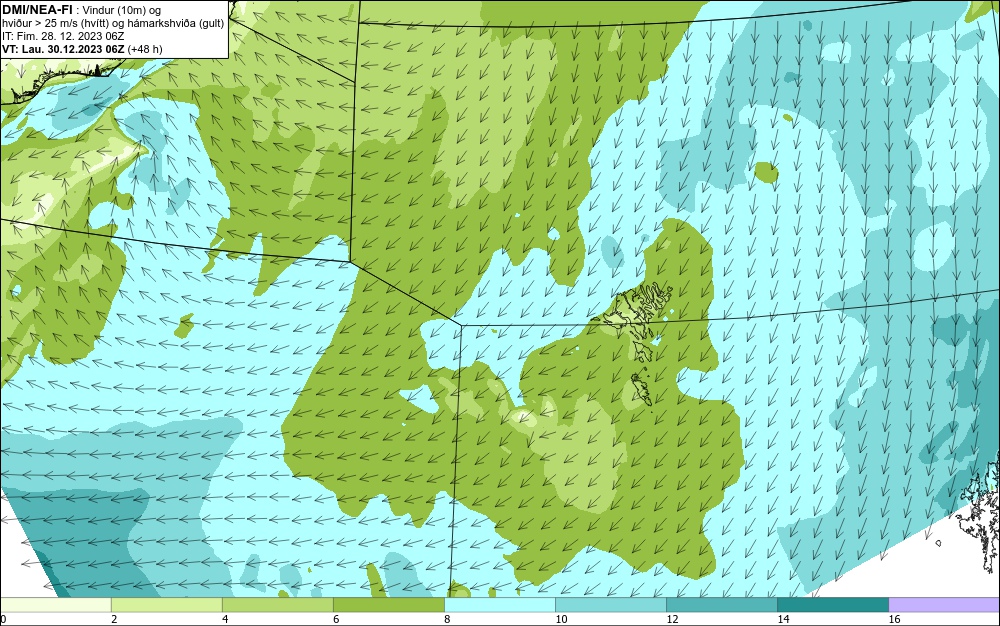The height and width of the screenshot is (626, 1000).
Task: Click the coastline outline at the map's right edge
Action: (979, 513)
